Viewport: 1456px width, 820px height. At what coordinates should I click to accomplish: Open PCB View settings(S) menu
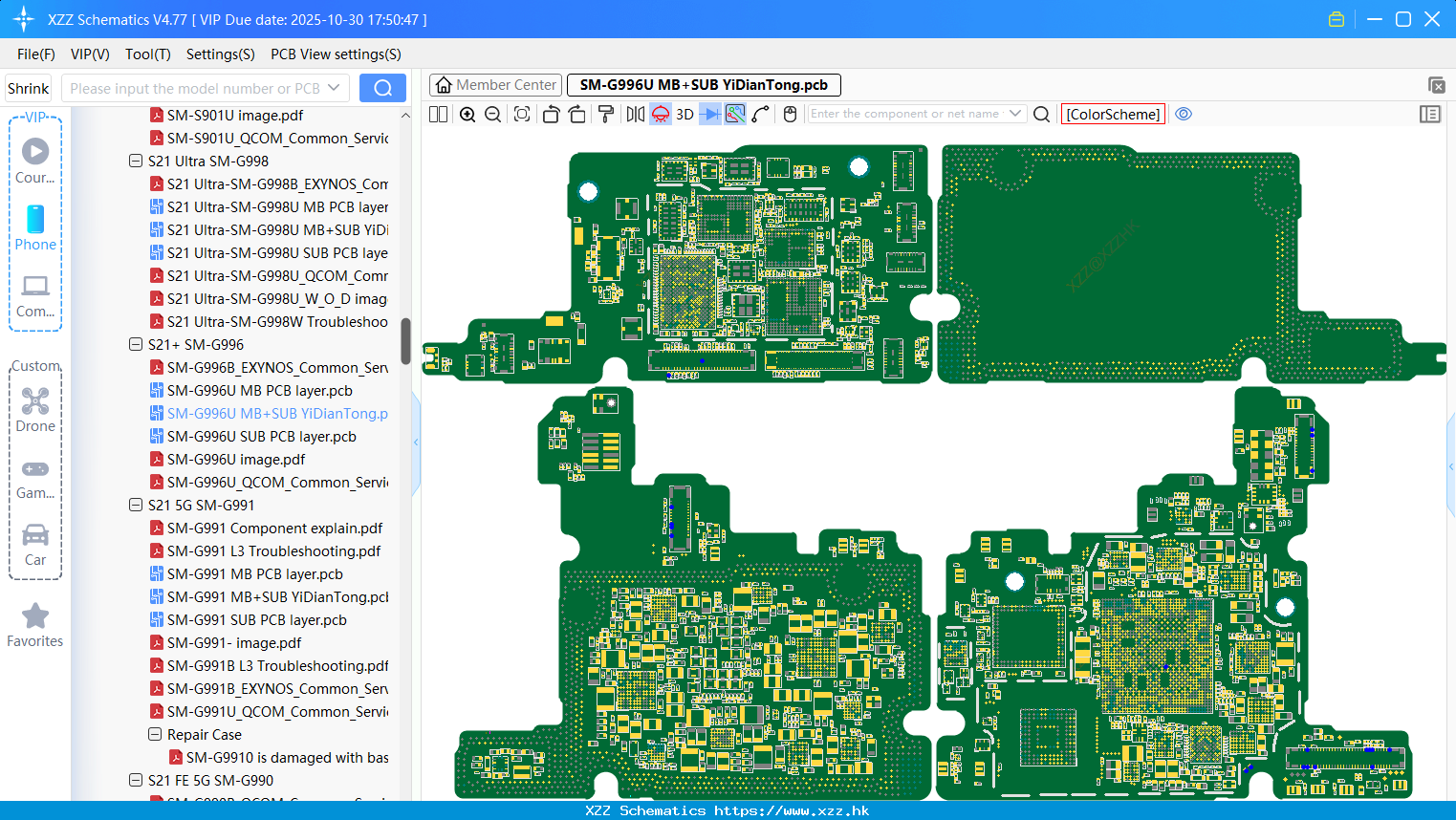click(x=336, y=54)
